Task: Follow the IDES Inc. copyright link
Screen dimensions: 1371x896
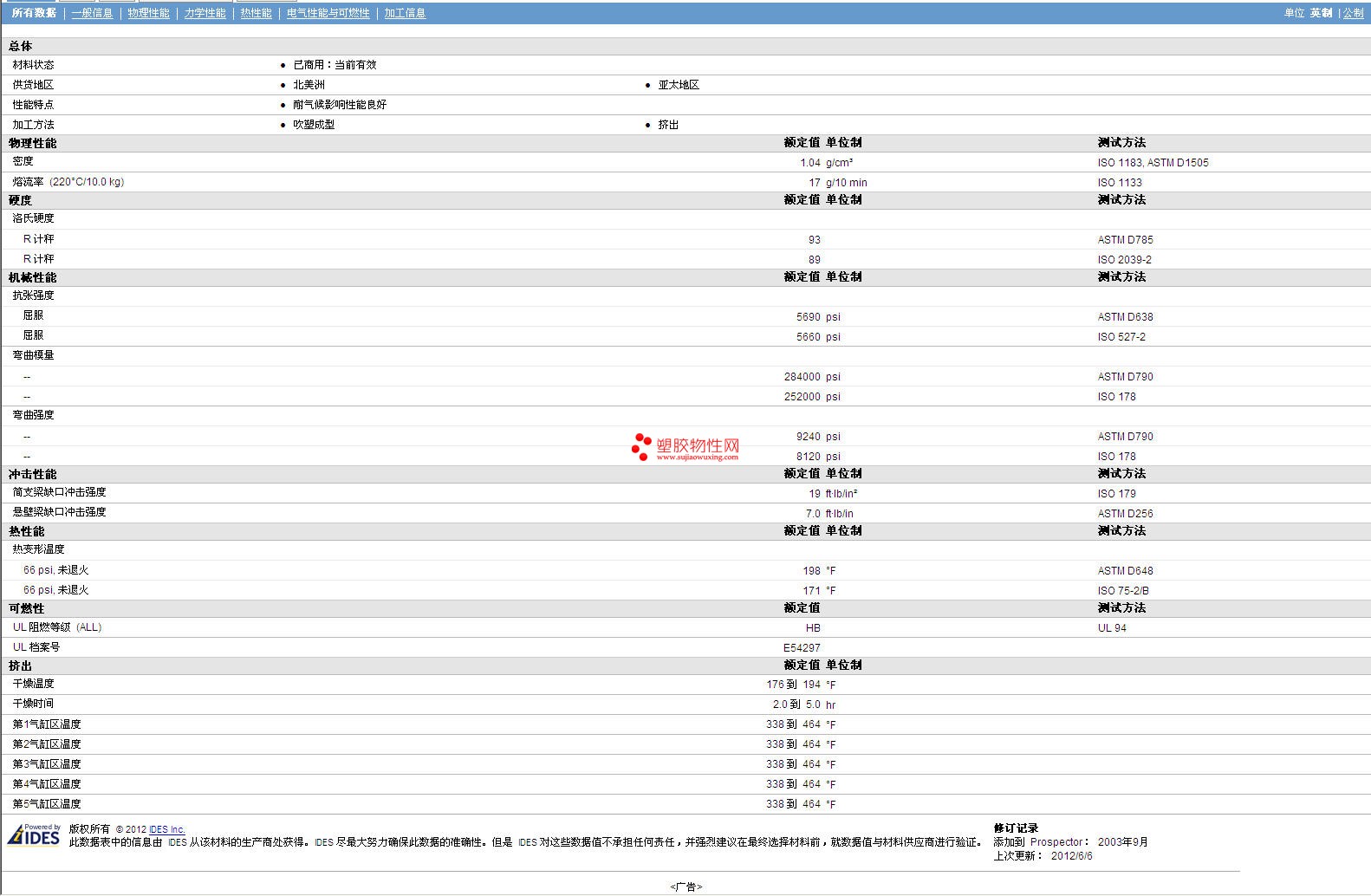Action: [166, 829]
